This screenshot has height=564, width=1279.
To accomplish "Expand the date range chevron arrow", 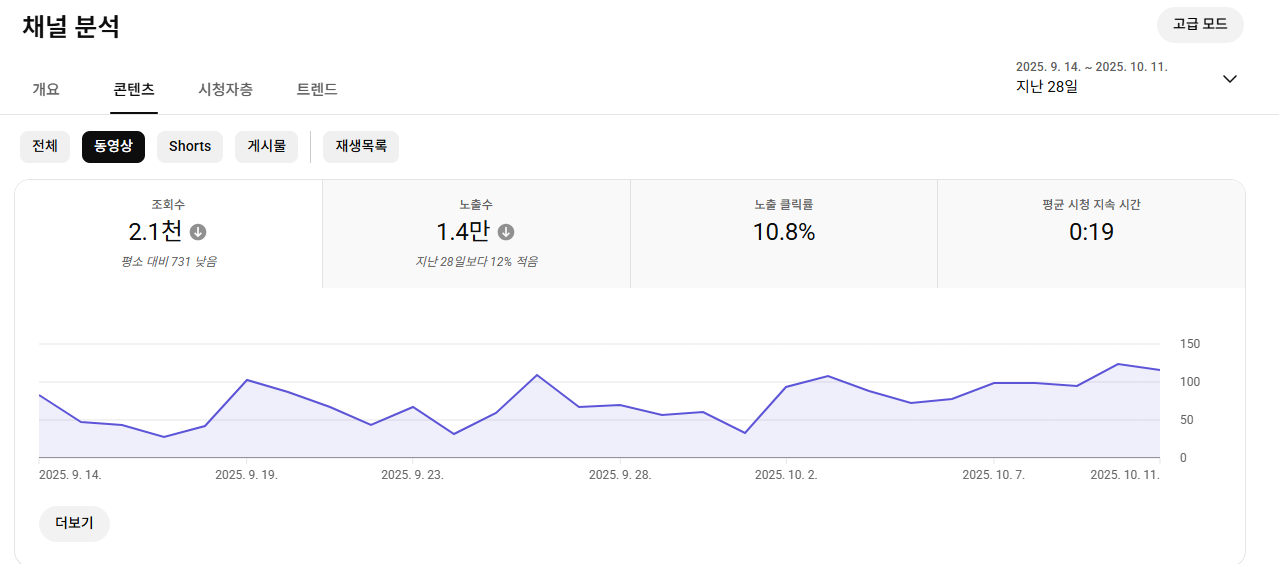I will click(1230, 79).
